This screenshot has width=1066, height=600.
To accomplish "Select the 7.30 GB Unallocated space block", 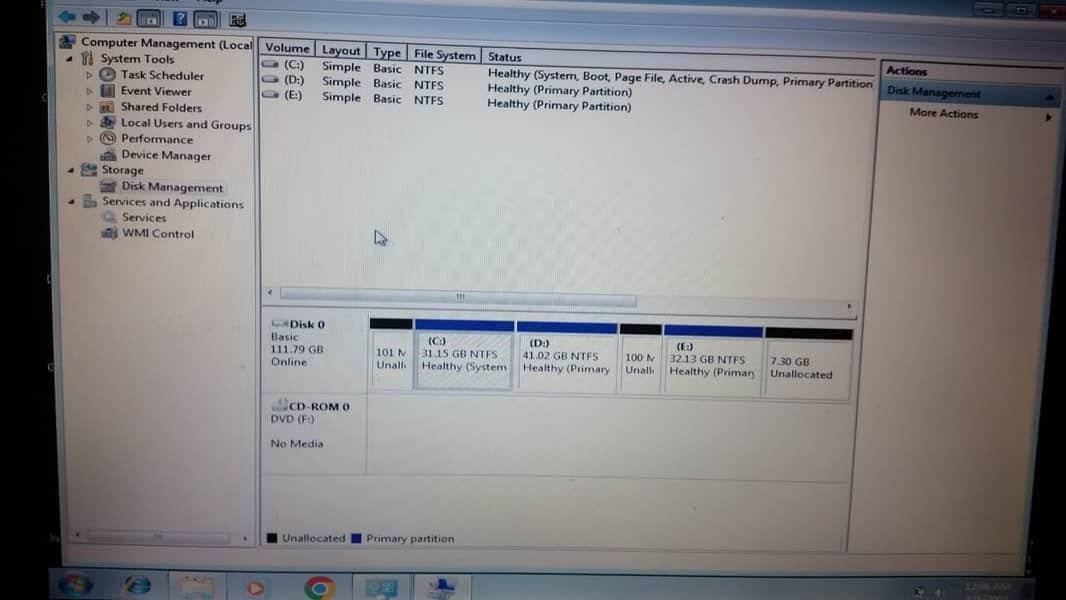I will click(806, 367).
